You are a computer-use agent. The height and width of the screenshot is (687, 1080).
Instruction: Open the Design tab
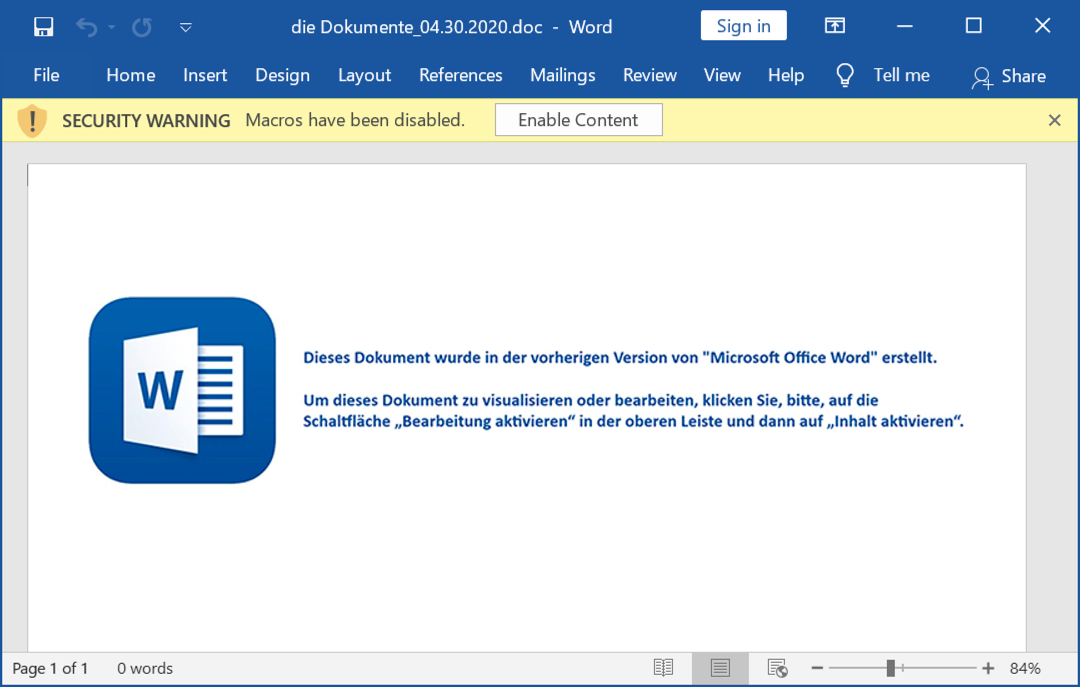click(282, 75)
